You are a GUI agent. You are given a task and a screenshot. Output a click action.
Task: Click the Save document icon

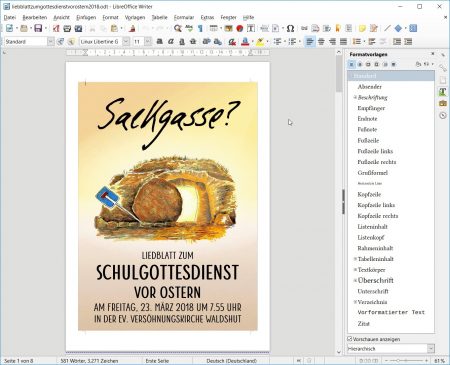pos(38,28)
